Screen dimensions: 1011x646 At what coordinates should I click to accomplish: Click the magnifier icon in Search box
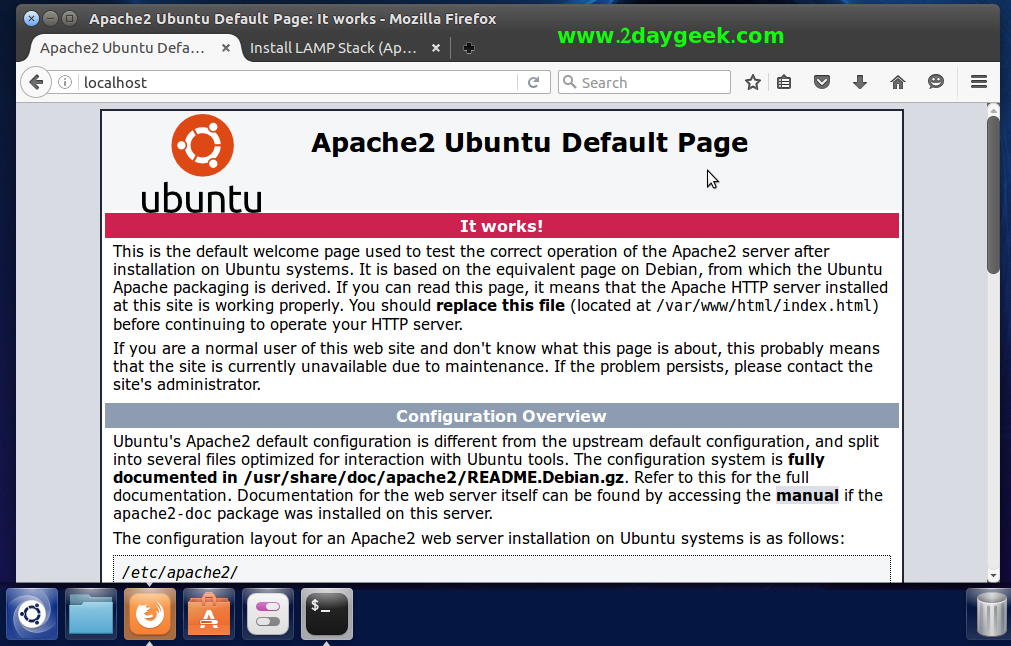point(569,82)
